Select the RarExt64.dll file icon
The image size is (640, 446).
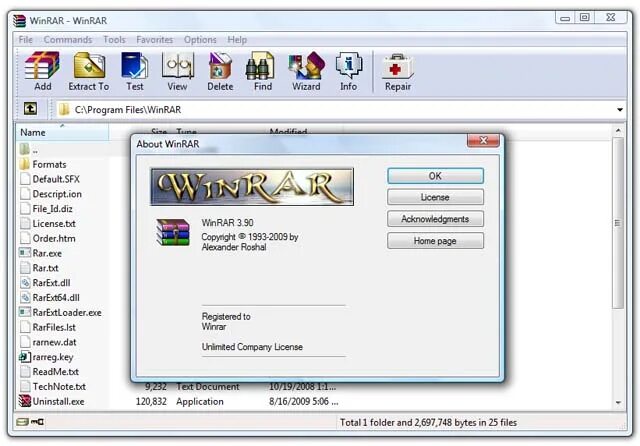(x=25, y=297)
